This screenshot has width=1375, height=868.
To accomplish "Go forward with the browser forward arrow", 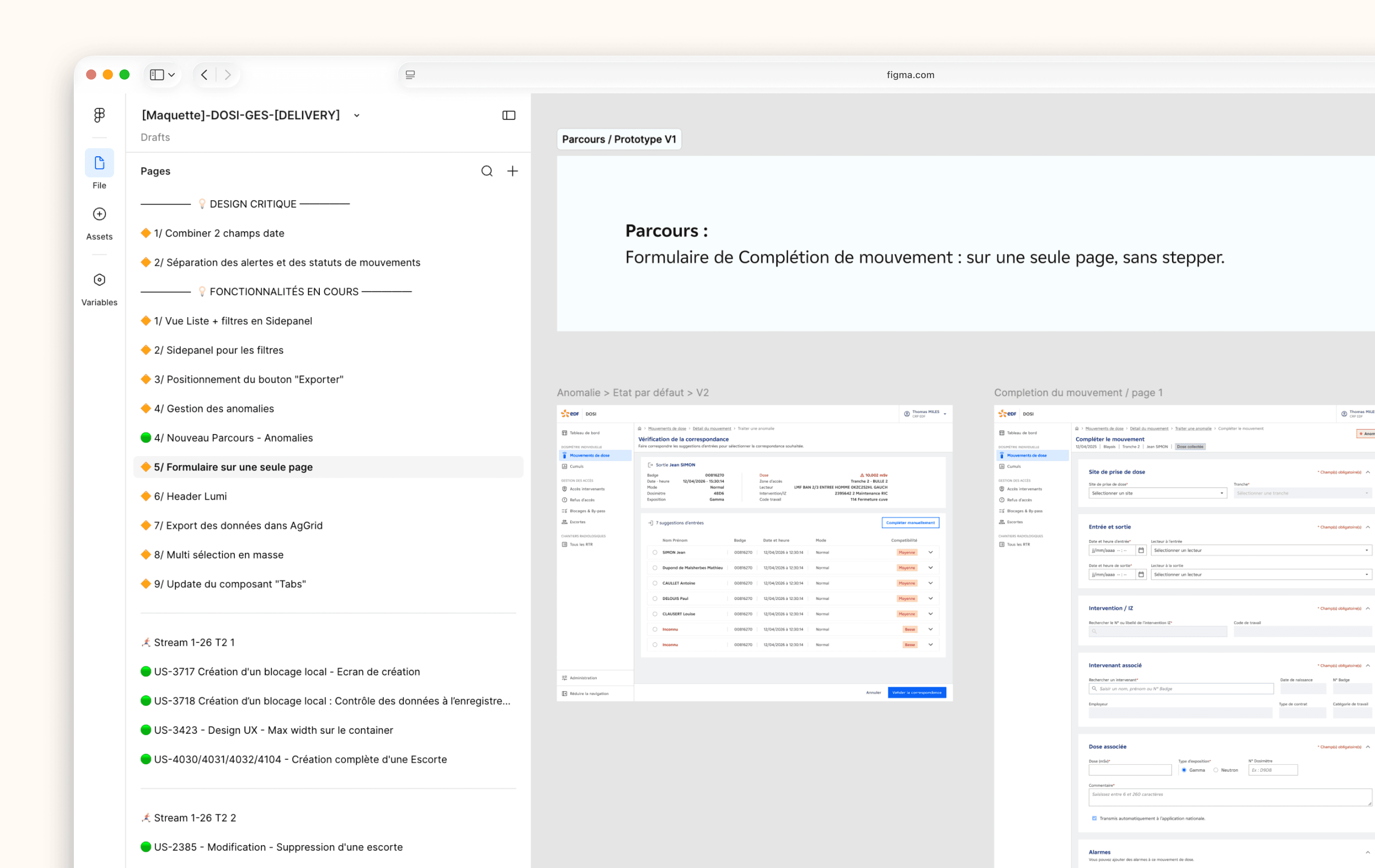I will [228, 75].
